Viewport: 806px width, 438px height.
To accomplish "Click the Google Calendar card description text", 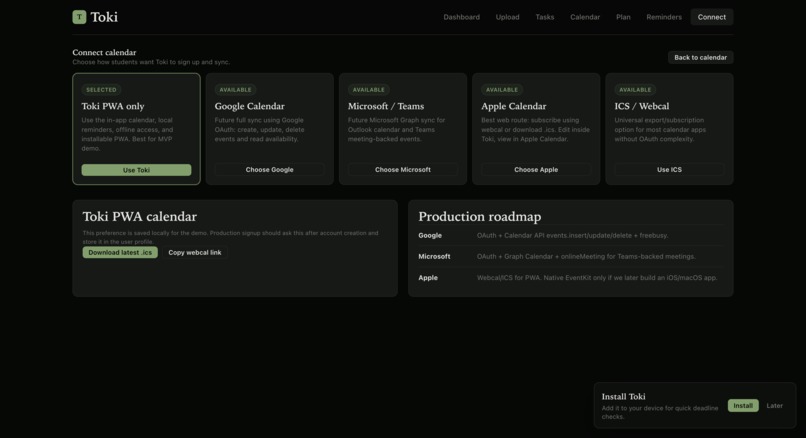I will 260,130.
